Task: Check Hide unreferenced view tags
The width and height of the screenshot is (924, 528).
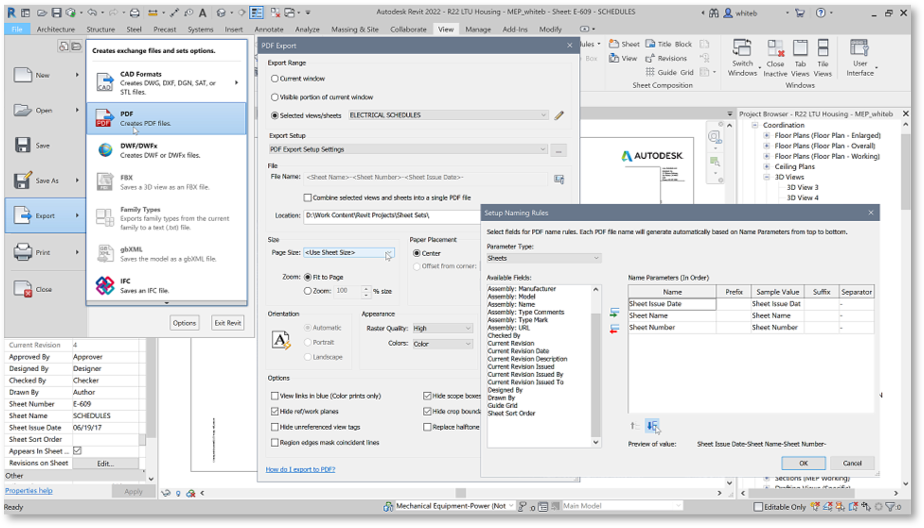Action: pyautogui.click(x=275, y=427)
